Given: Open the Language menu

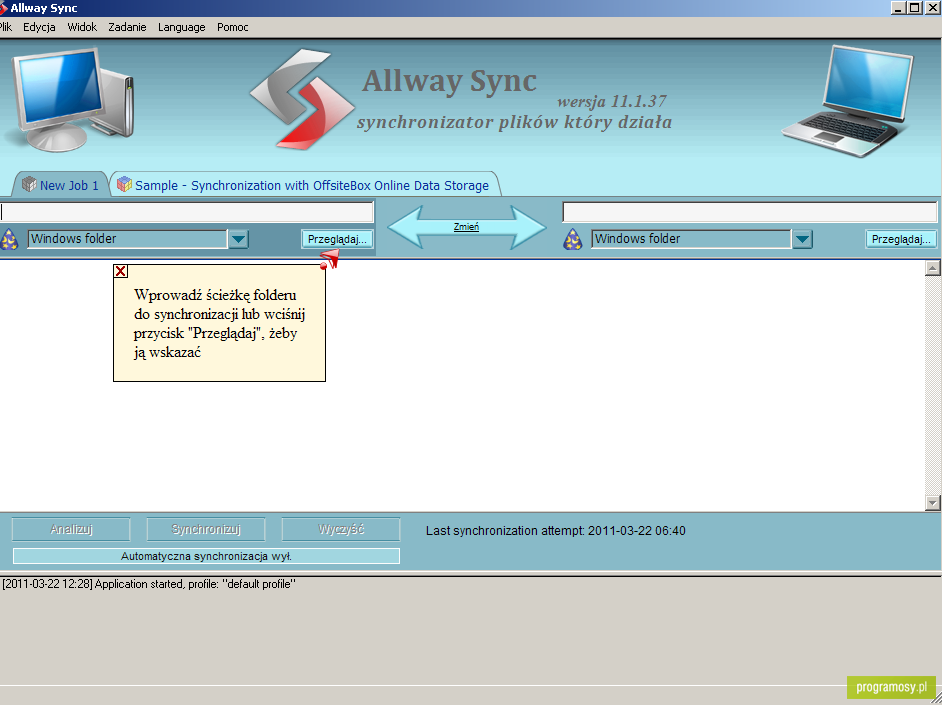Looking at the screenshot, I should (181, 27).
